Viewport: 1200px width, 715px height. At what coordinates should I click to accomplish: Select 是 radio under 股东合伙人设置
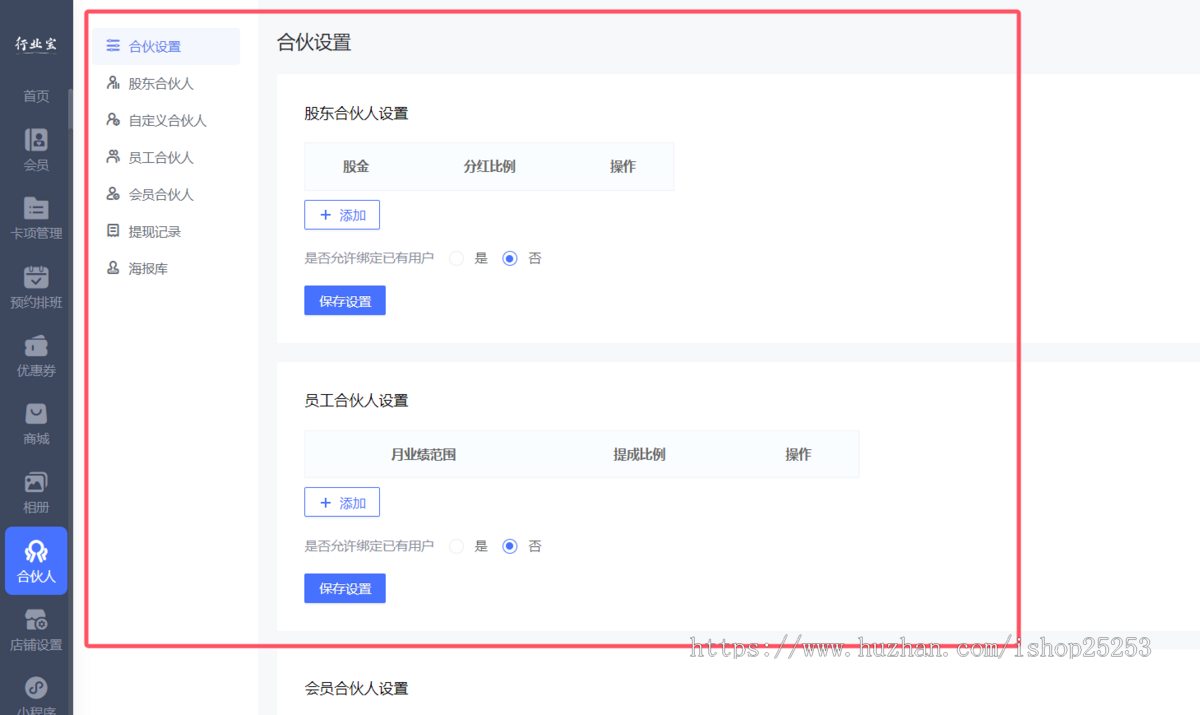(456, 258)
